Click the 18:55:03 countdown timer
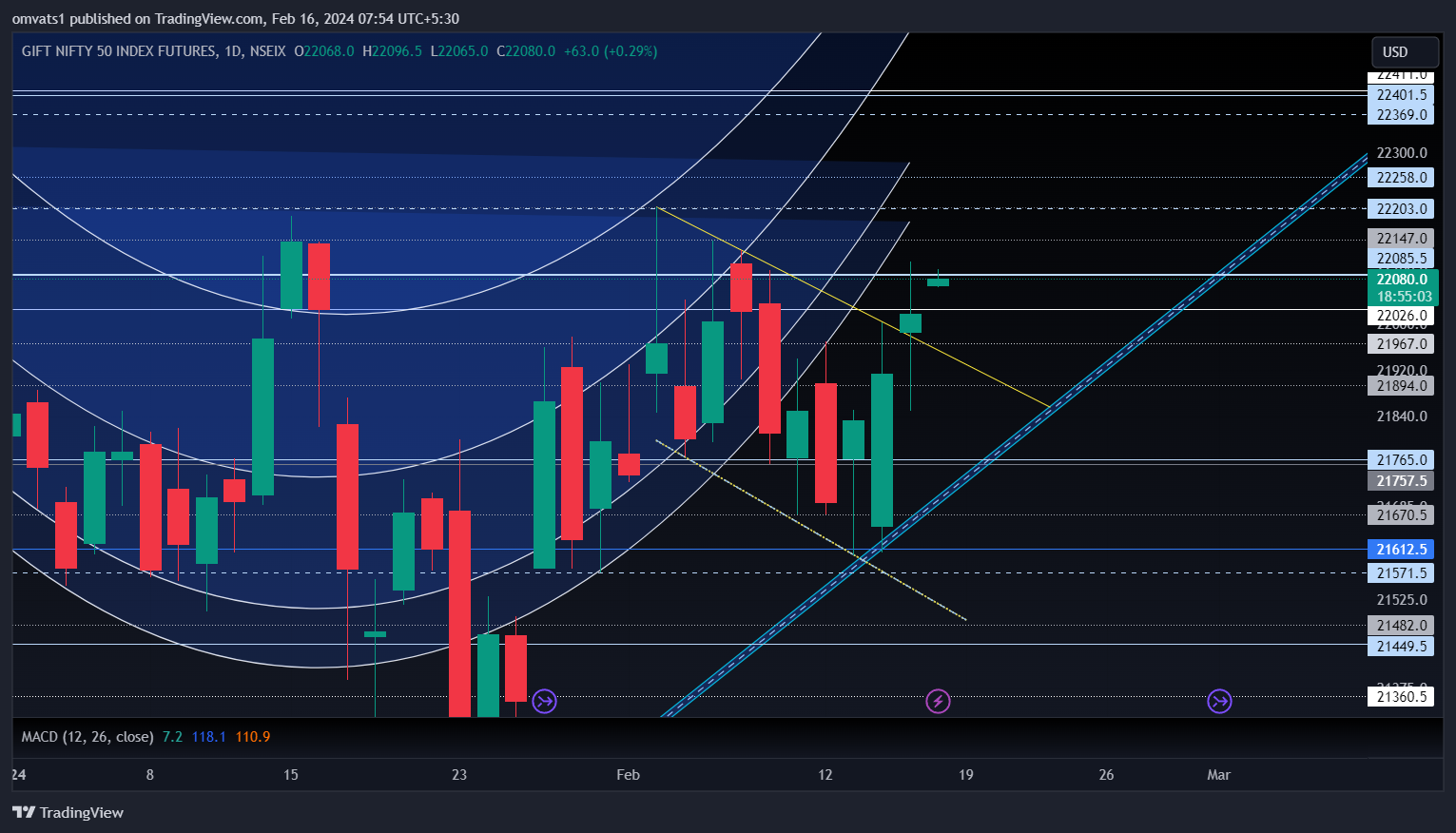Screen dimensions: 1456x833 pos(1404,297)
